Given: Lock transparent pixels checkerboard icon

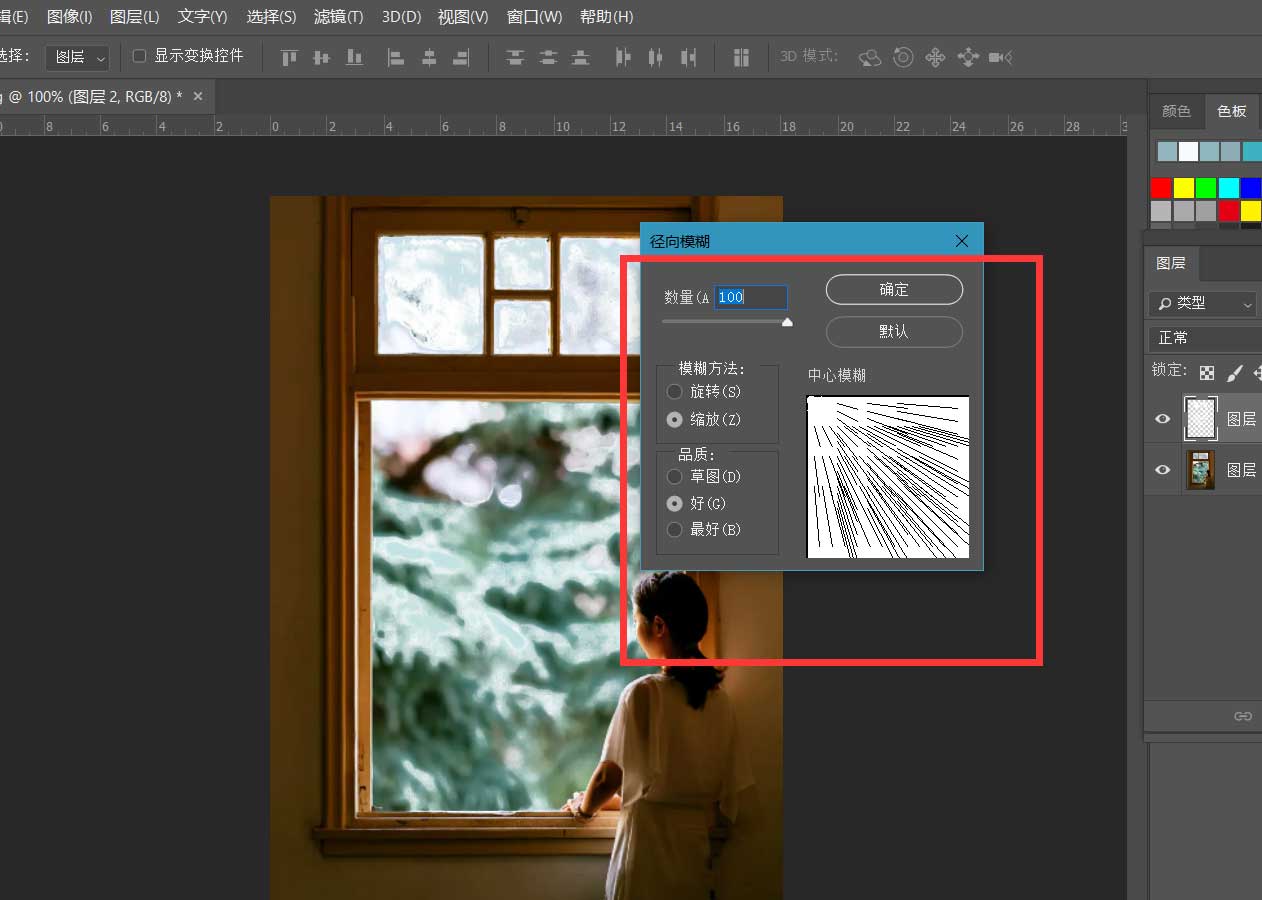Looking at the screenshot, I should (1207, 372).
